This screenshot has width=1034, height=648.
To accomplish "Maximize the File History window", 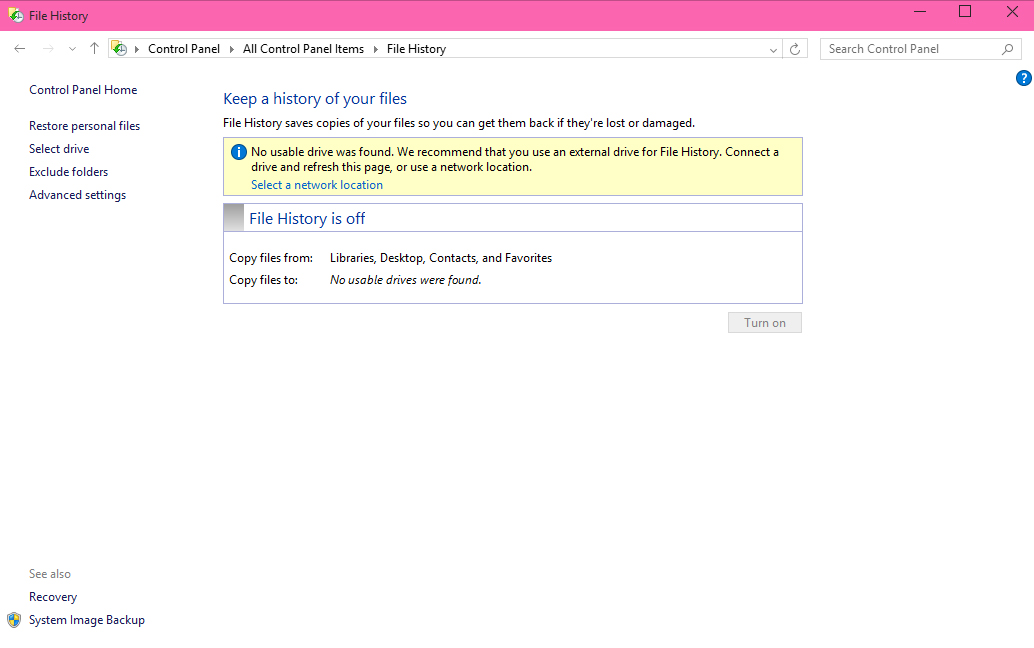I will point(965,12).
